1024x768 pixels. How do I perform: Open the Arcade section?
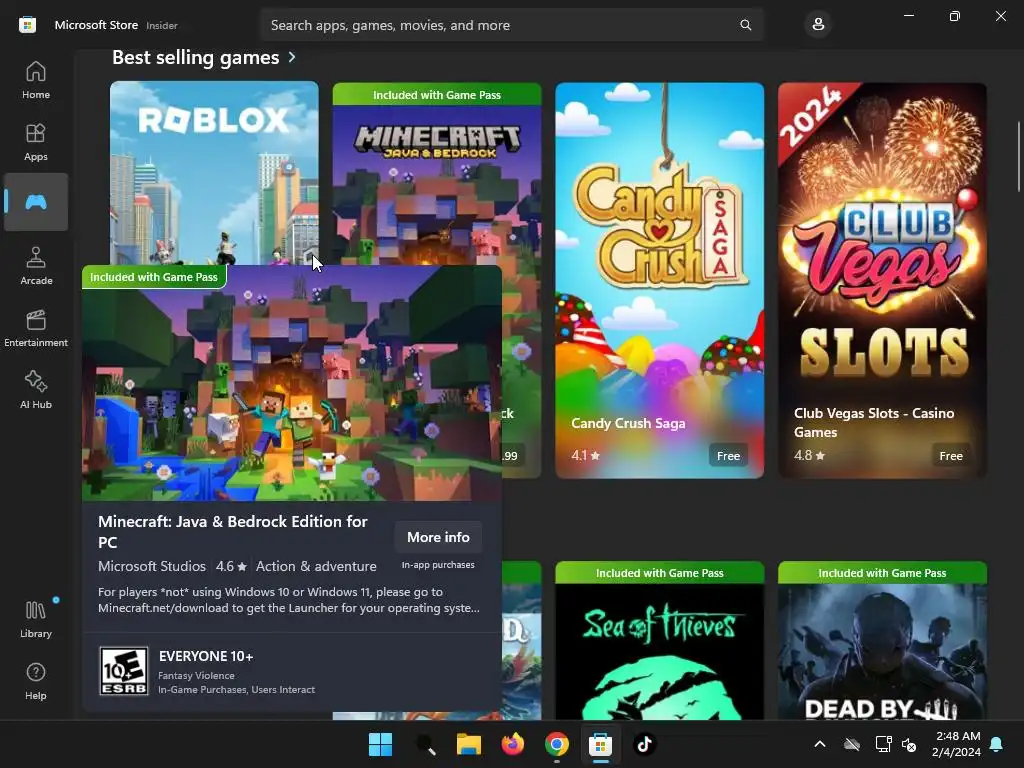(36, 266)
